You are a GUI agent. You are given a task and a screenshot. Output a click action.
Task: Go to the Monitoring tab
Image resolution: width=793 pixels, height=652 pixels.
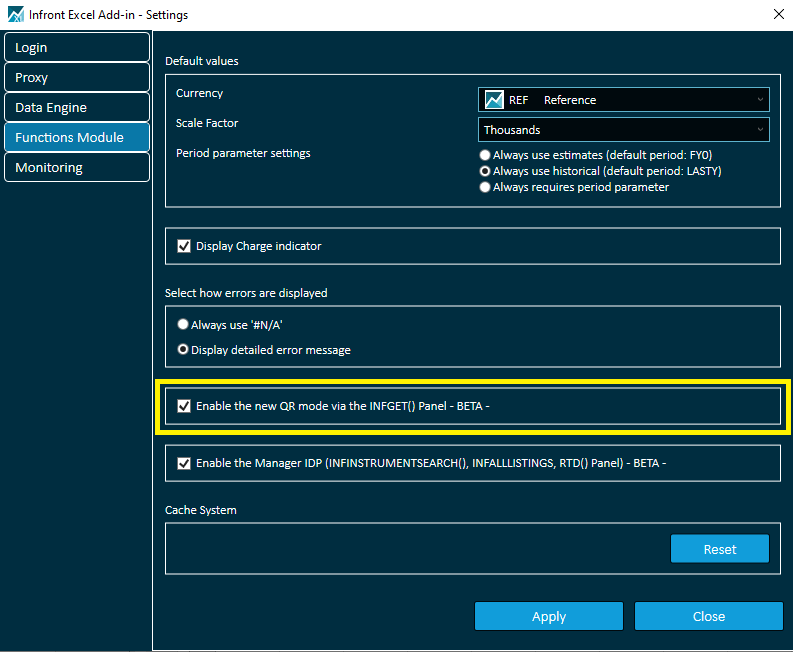(76, 168)
